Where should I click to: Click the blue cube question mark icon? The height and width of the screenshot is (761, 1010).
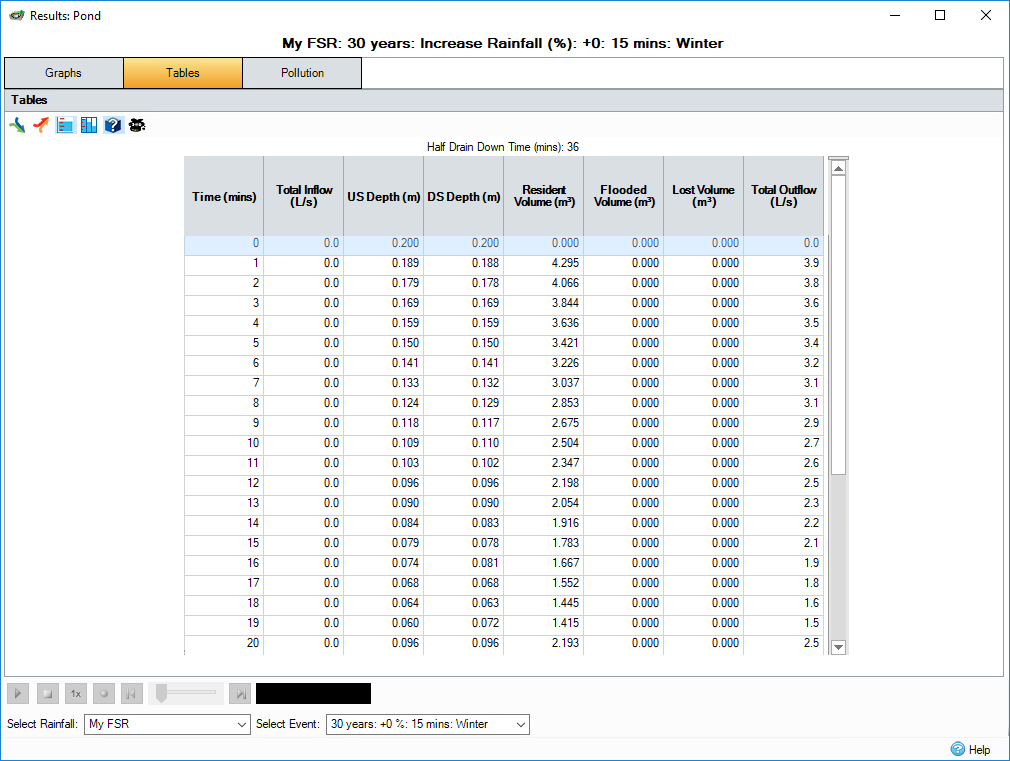[113, 125]
